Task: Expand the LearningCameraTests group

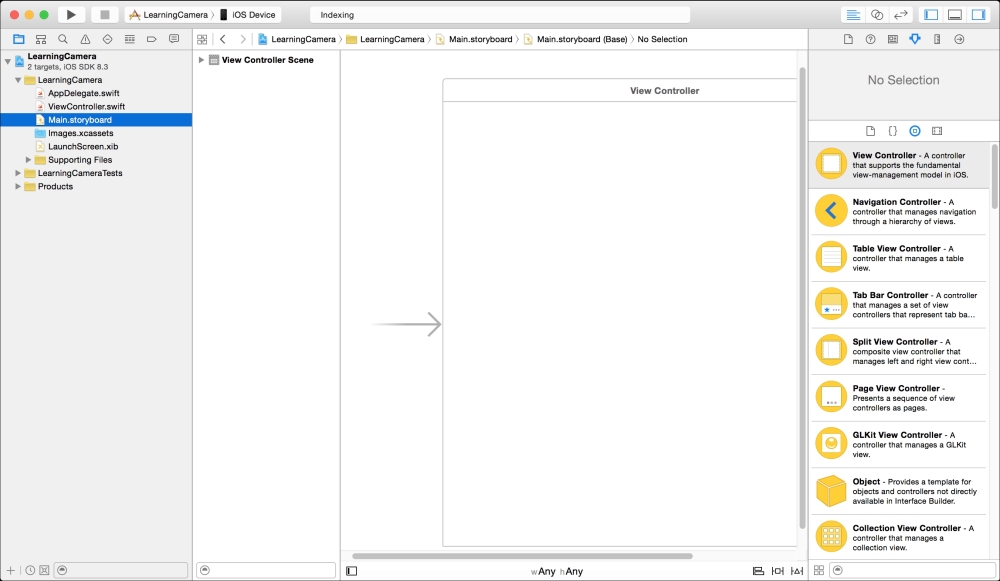Action: pos(18,173)
